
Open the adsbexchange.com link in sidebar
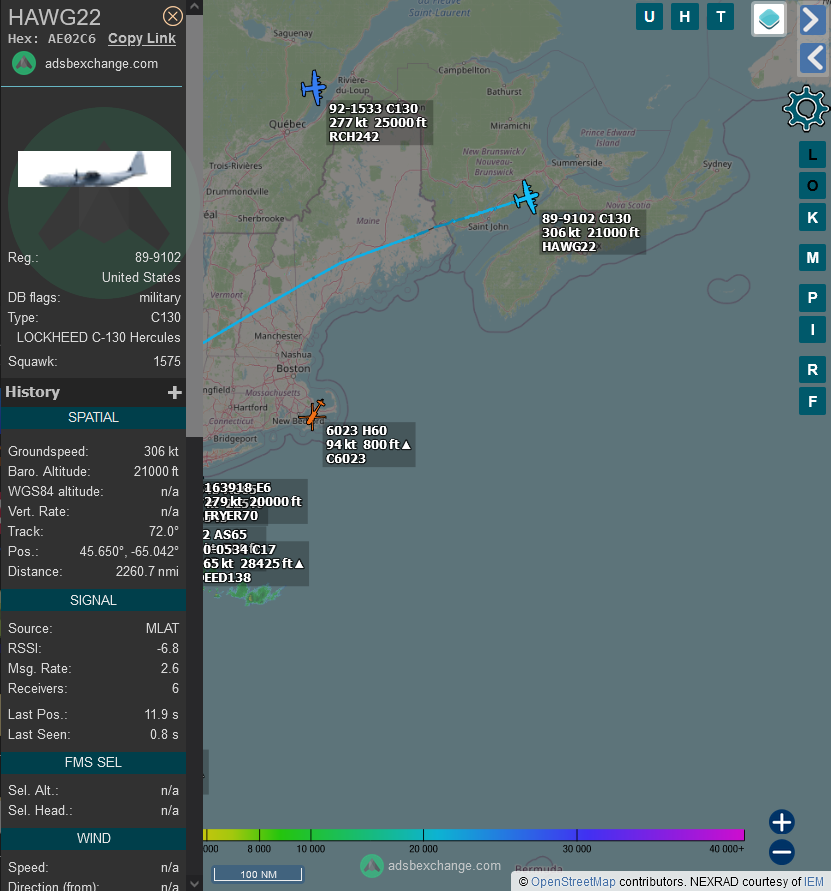click(101, 64)
